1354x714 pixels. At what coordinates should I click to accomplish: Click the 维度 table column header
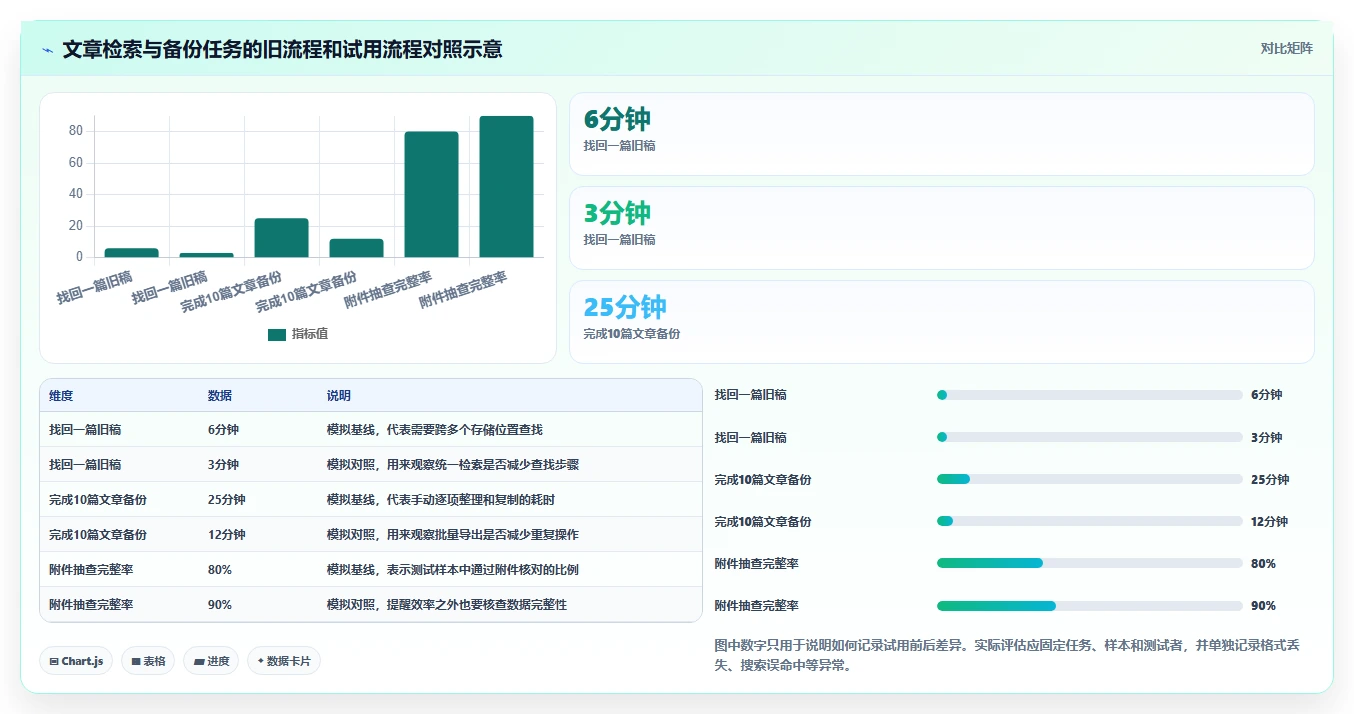61,396
